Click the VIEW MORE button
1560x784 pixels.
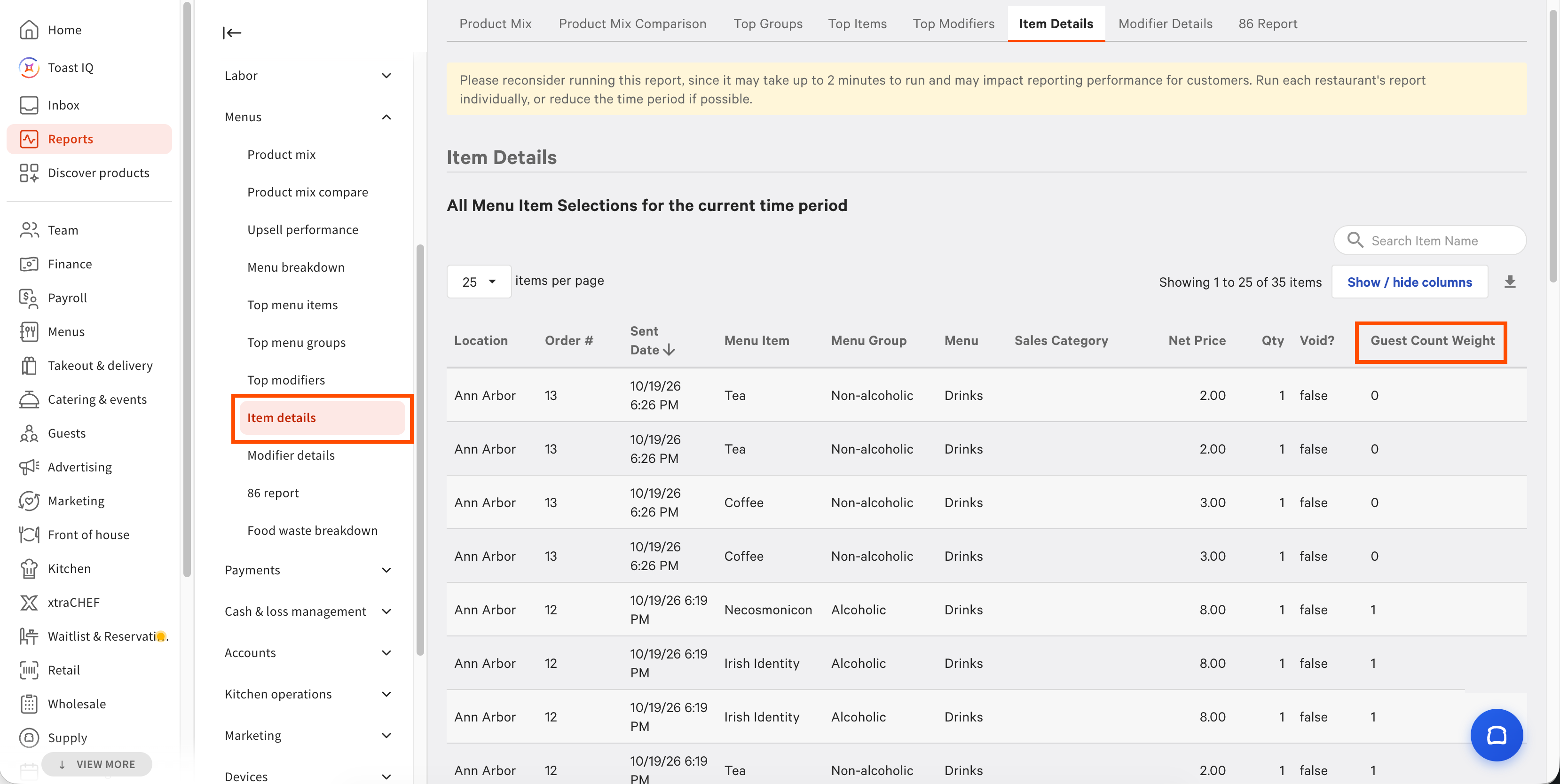click(x=97, y=764)
